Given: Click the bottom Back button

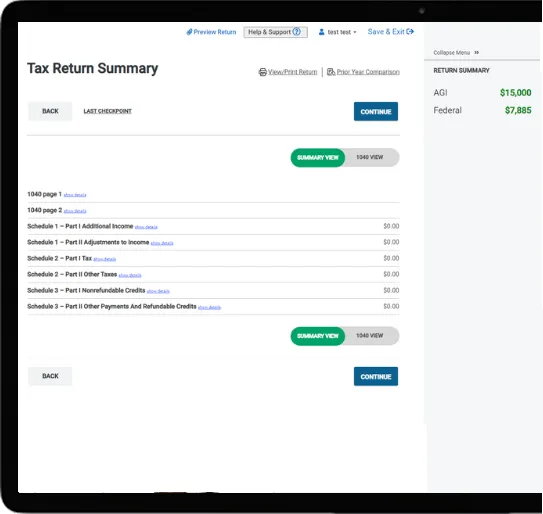Looking at the screenshot, I should [50, 376].
